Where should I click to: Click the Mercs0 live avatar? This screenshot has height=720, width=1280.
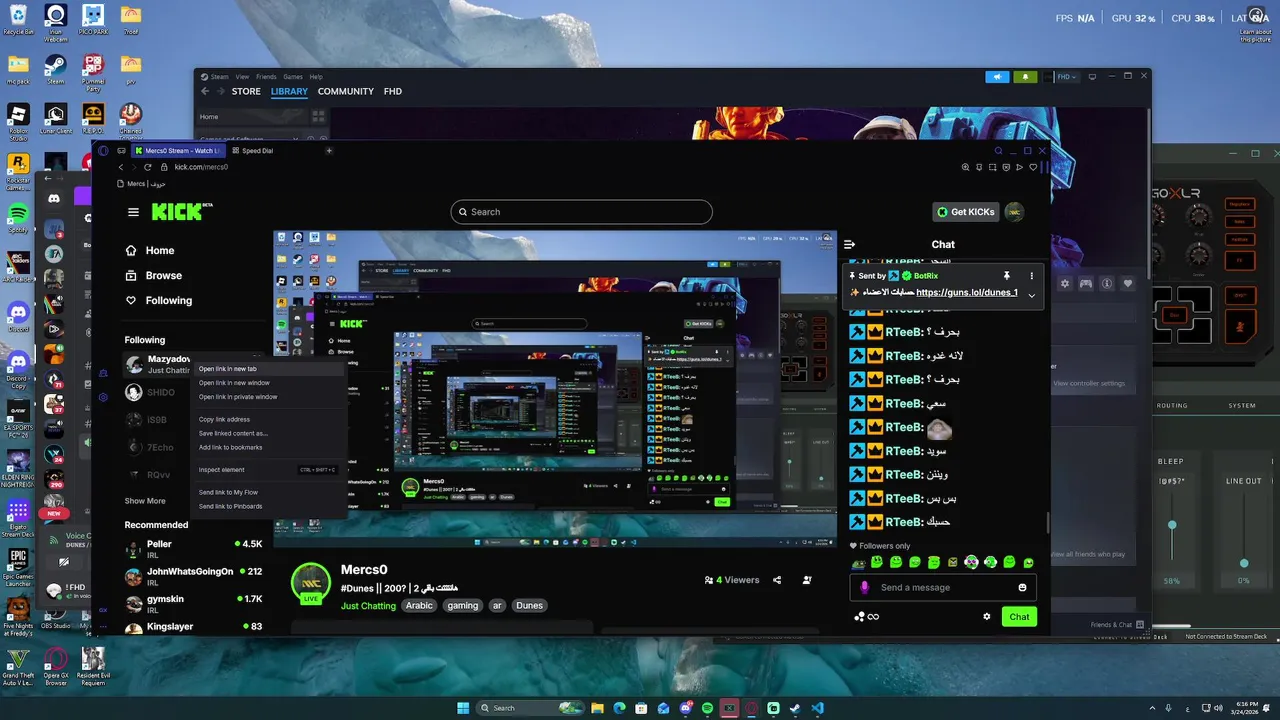click(311, 584)
